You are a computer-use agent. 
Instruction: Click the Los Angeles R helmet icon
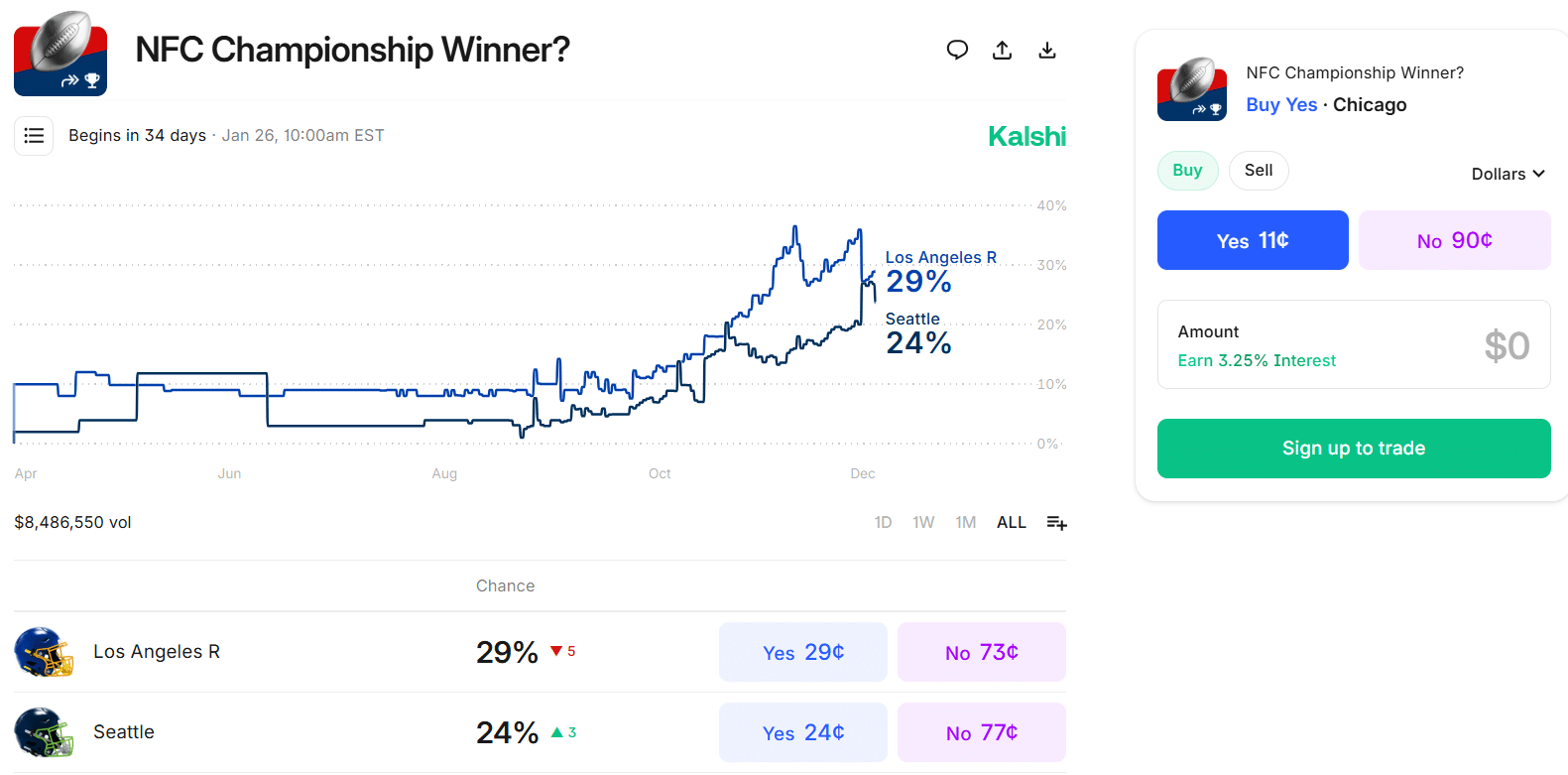[44, 652]
